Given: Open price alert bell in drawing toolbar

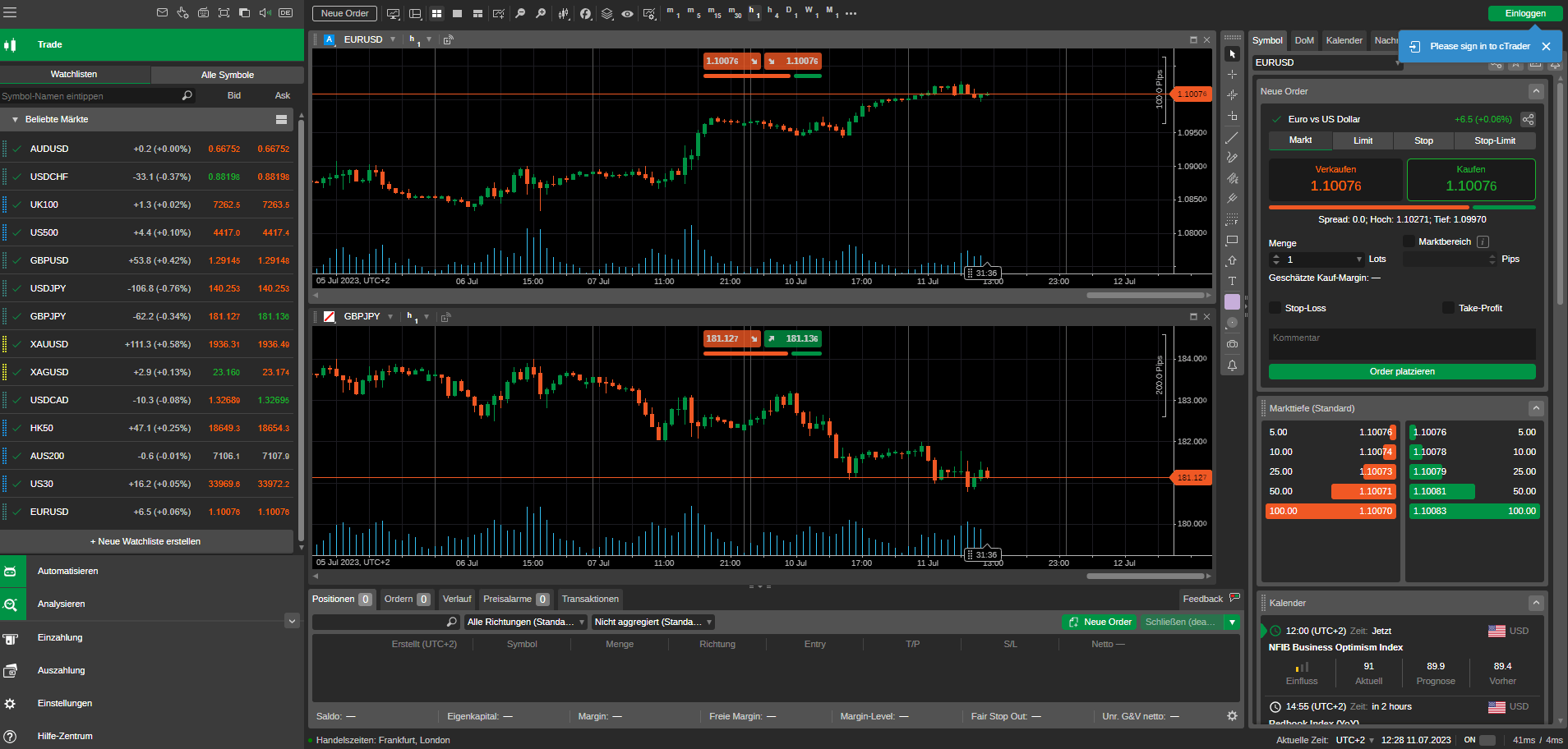Looking at the screenshot, I should tap(1232, 365).
